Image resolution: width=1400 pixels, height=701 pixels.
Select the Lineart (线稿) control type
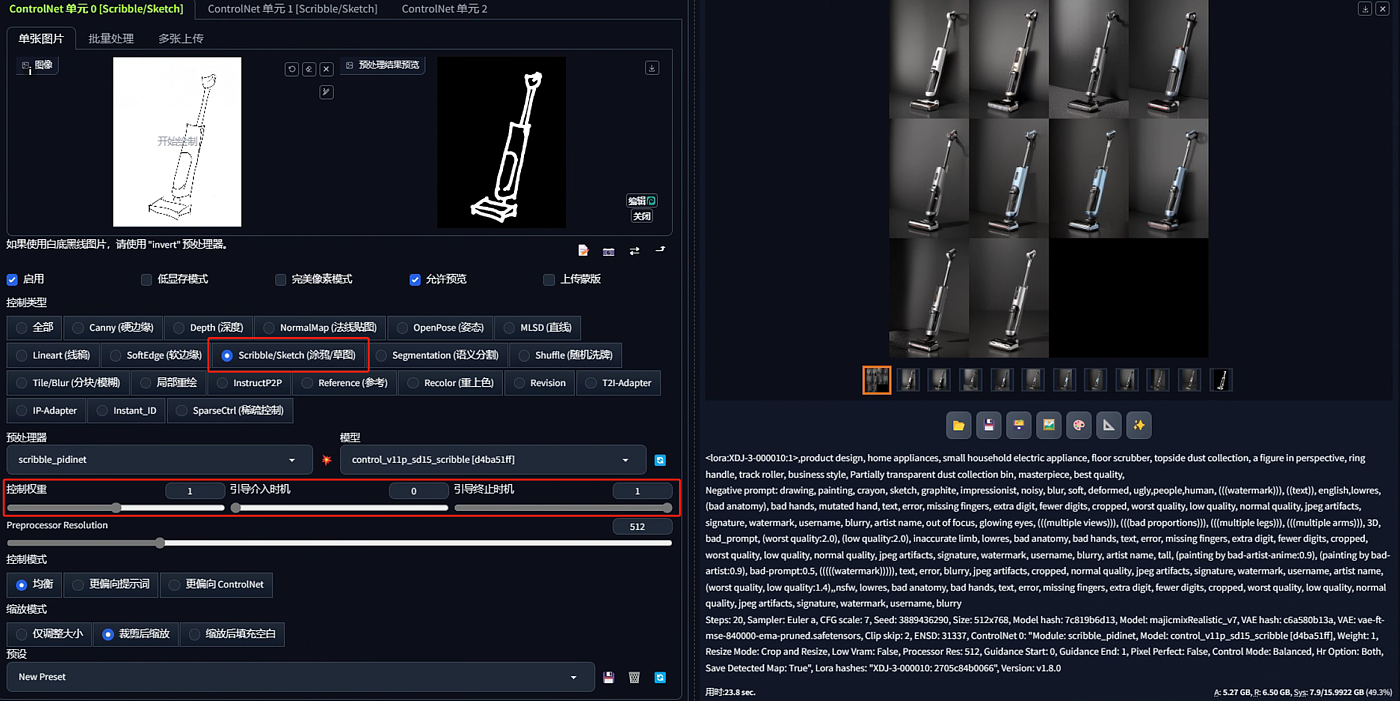pyautogui.click(x=52, y=355)
